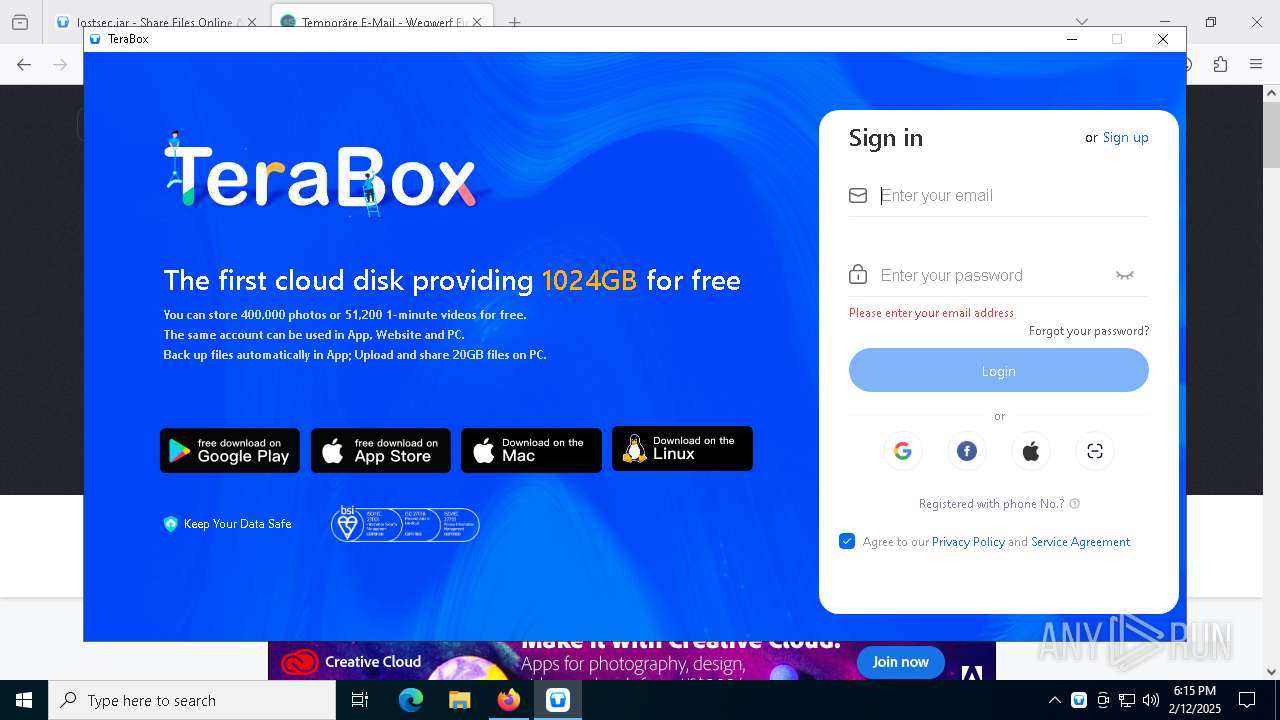Open Firefox from the taskbar

[509, 700]
